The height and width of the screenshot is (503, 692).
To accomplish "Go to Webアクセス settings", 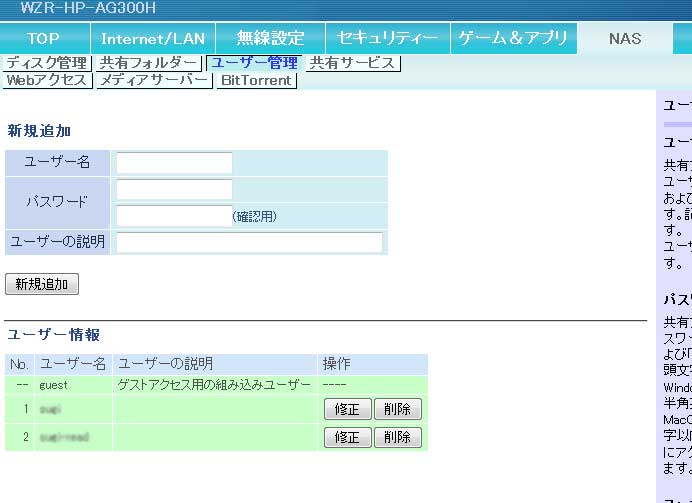I will pos(47,80).
